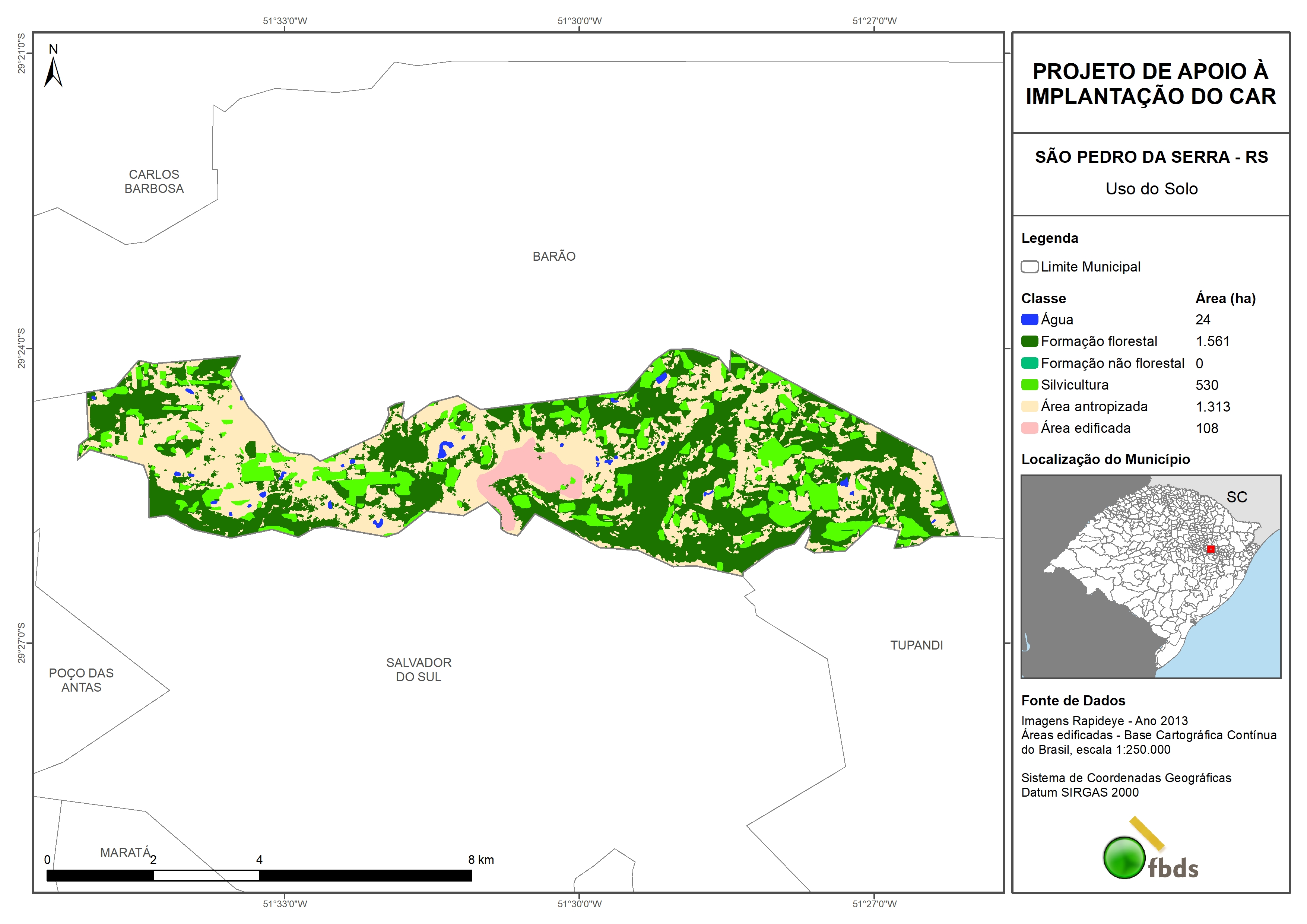The image size is (1307, 924).
Task: Click the north arrow compass symbol
Action: [53, 72]
